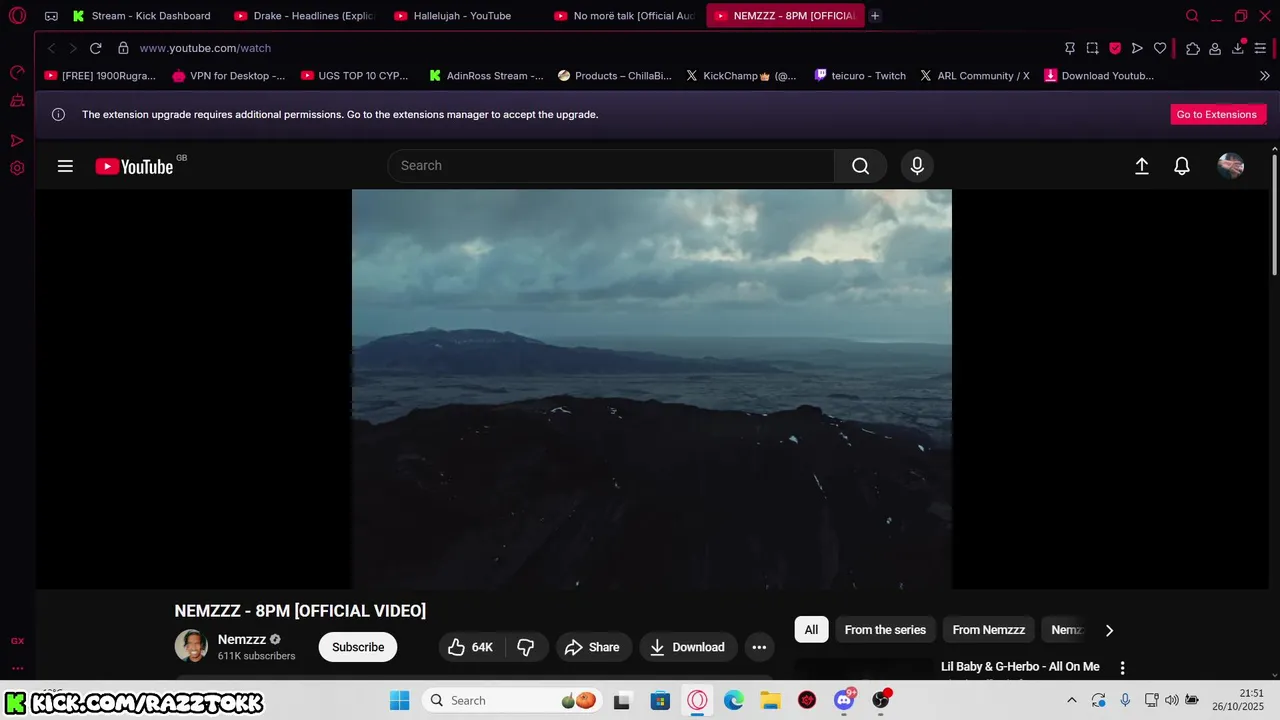Click the Go to Extensions button
Screen dimensions: 1280x720
tap(1217, 114)
